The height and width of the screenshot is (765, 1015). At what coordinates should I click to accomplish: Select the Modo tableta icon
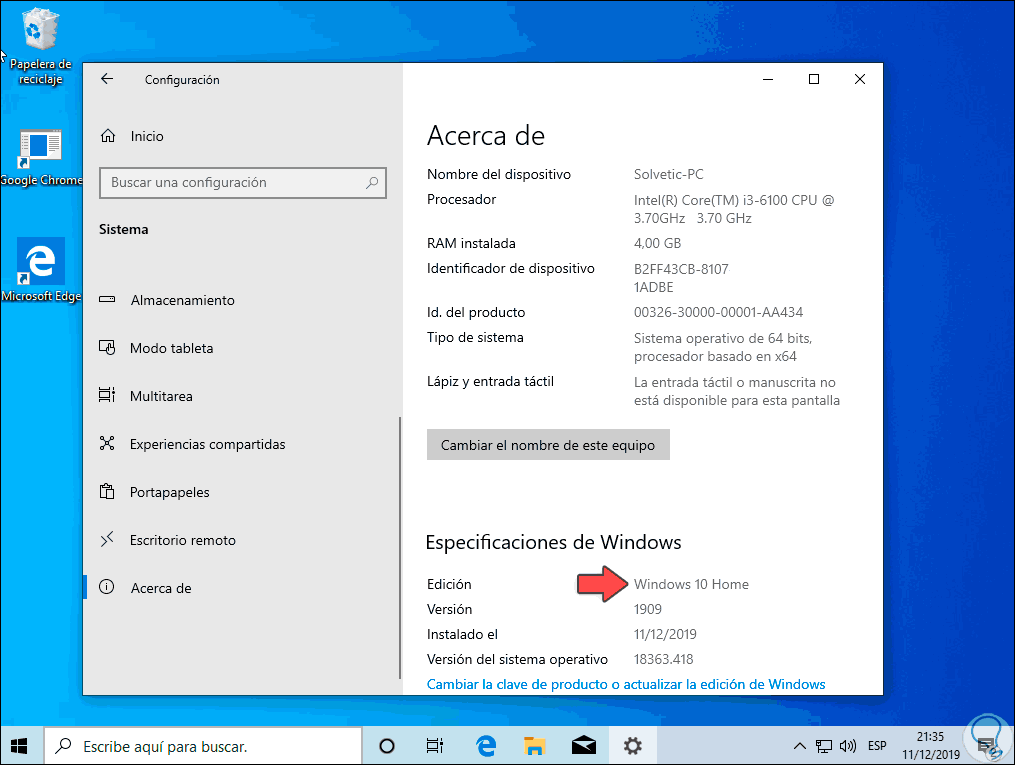pyautogui.click(x=107, y=348)
